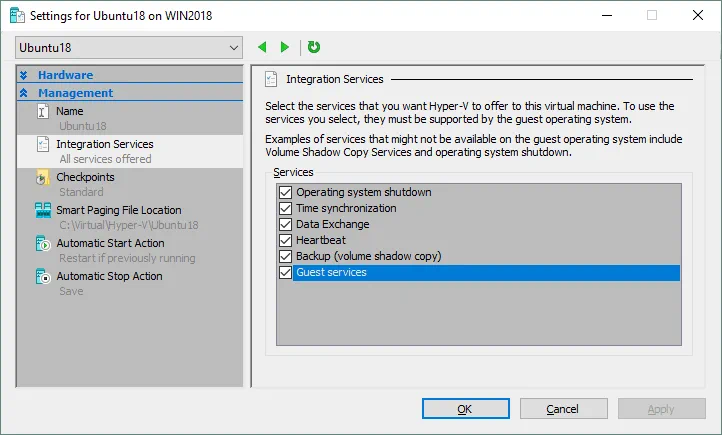Image resolution: width=722 pixels, height=435 pixels.
Task: Click the green refresh icon in toolbar
Action: point(314,47)
